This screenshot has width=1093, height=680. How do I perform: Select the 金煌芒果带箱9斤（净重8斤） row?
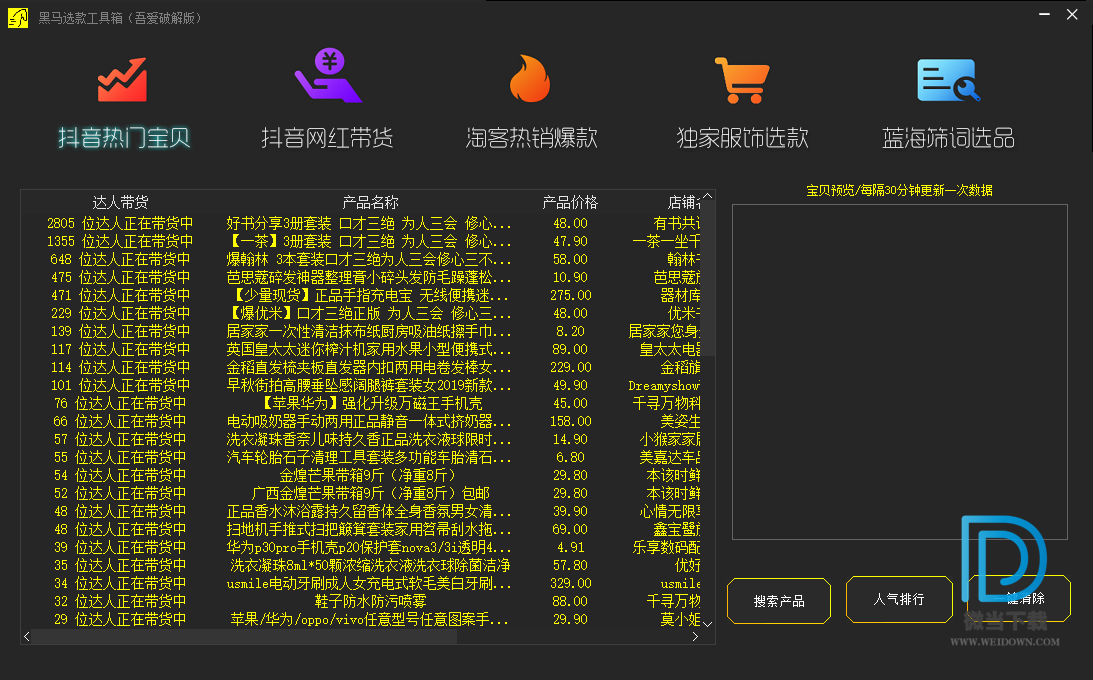[360, 475]
